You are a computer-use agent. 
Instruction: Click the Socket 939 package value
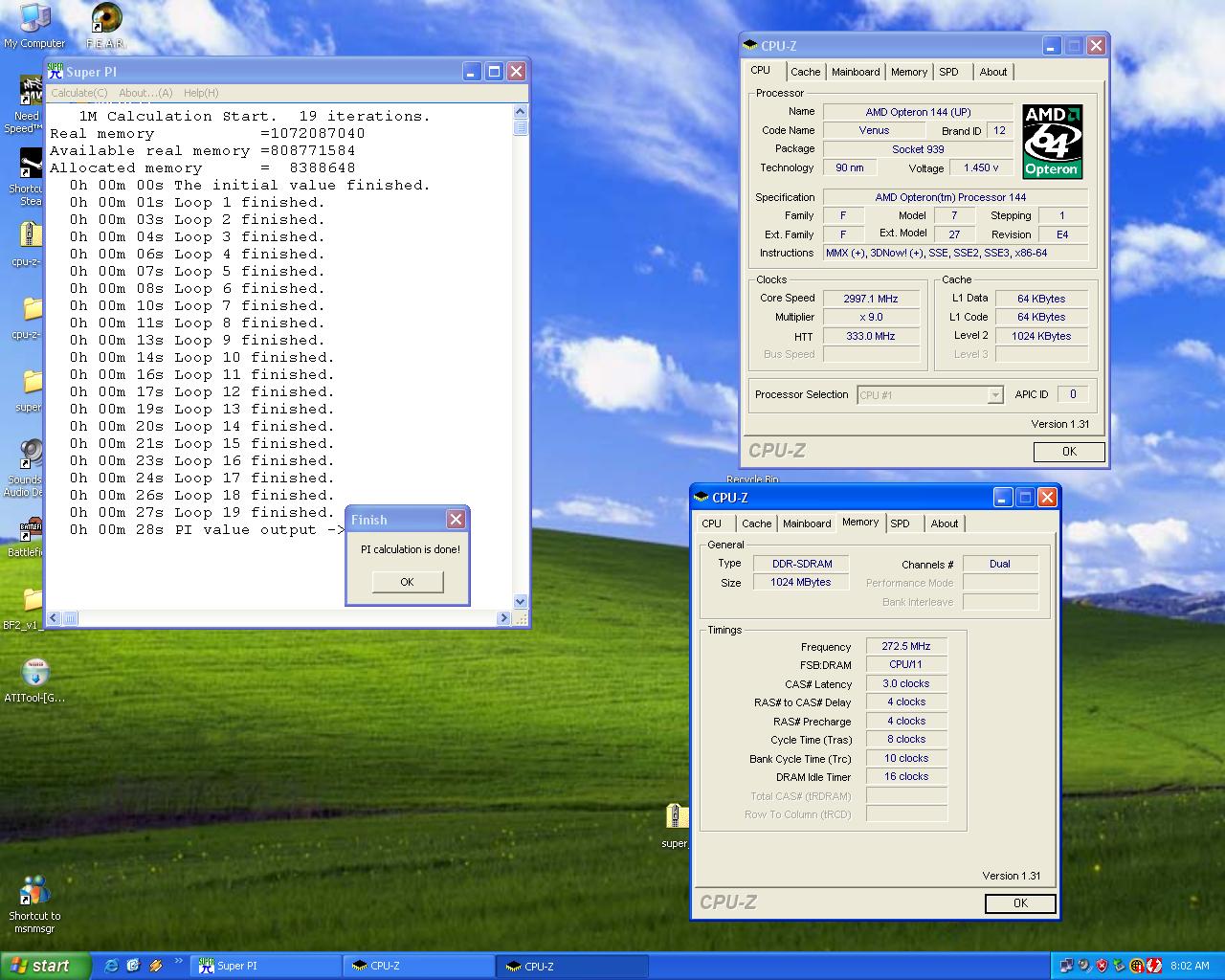[918, 149]
